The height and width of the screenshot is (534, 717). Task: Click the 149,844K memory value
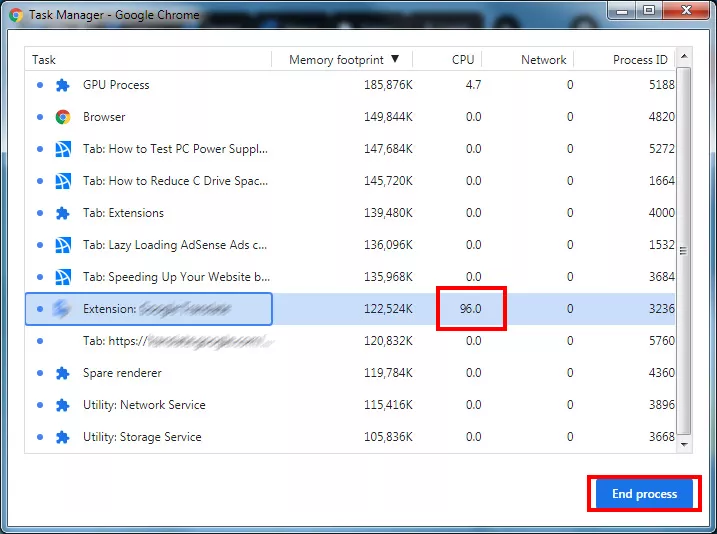pyautogui.click(x=388, y=117)
